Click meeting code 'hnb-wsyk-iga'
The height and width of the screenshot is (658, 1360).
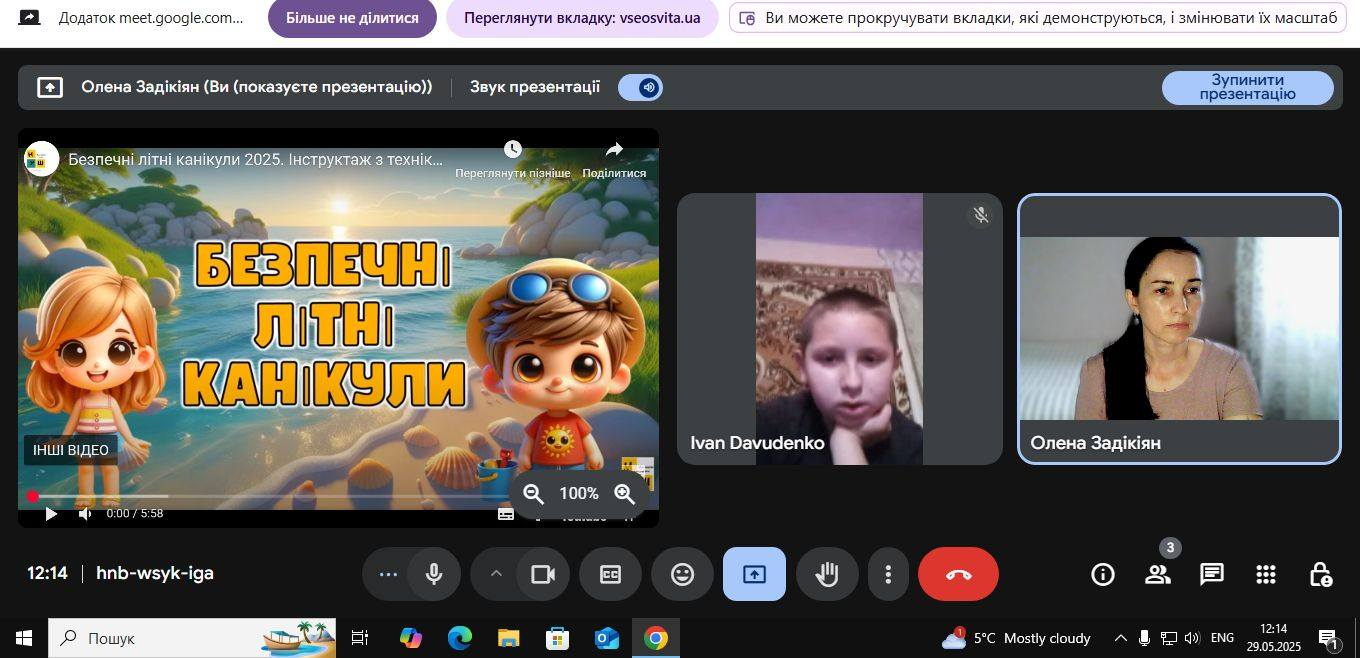click(x=155, y=573)
